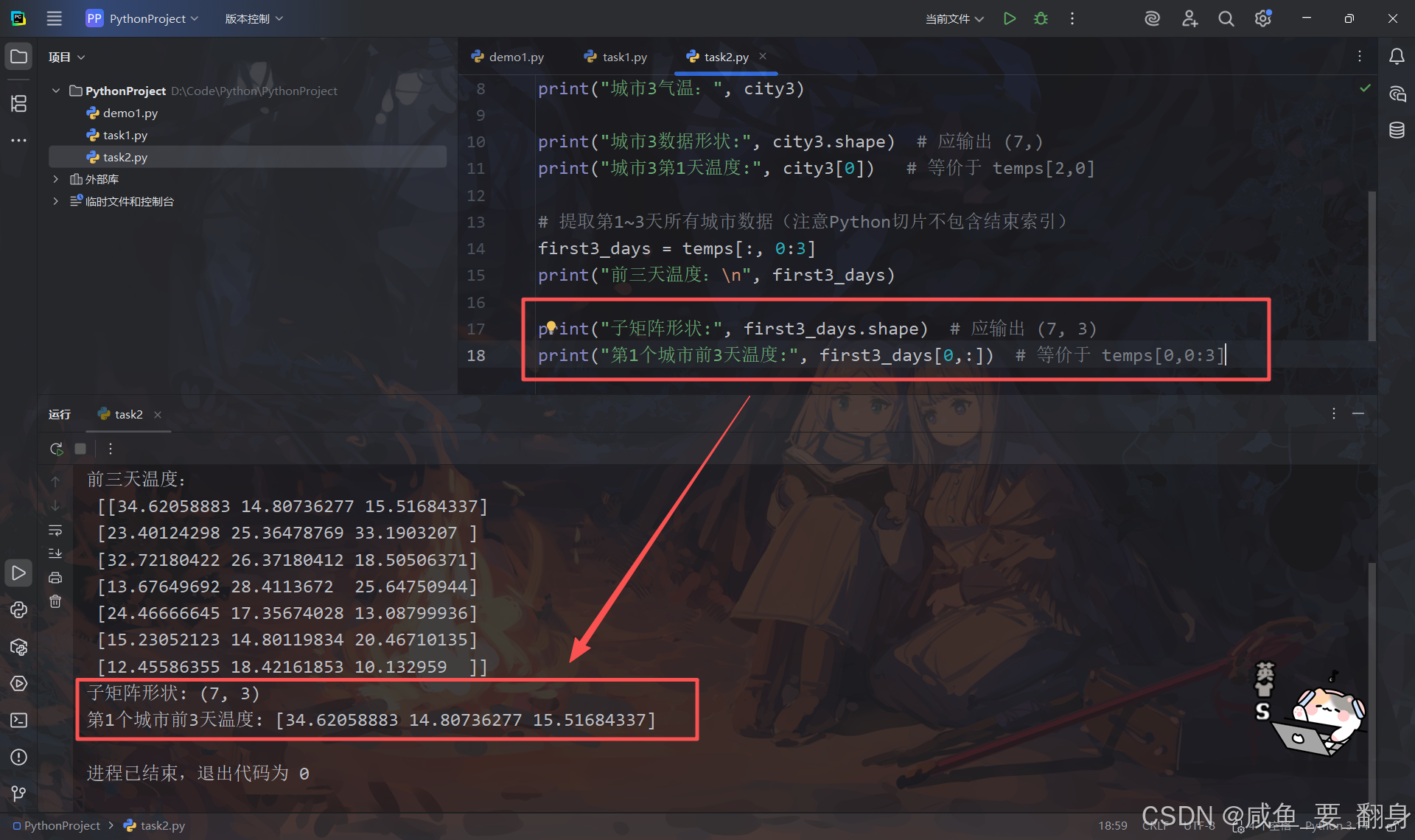Run the current file with green play button
1415x840 pixels.
point(1010,18)
